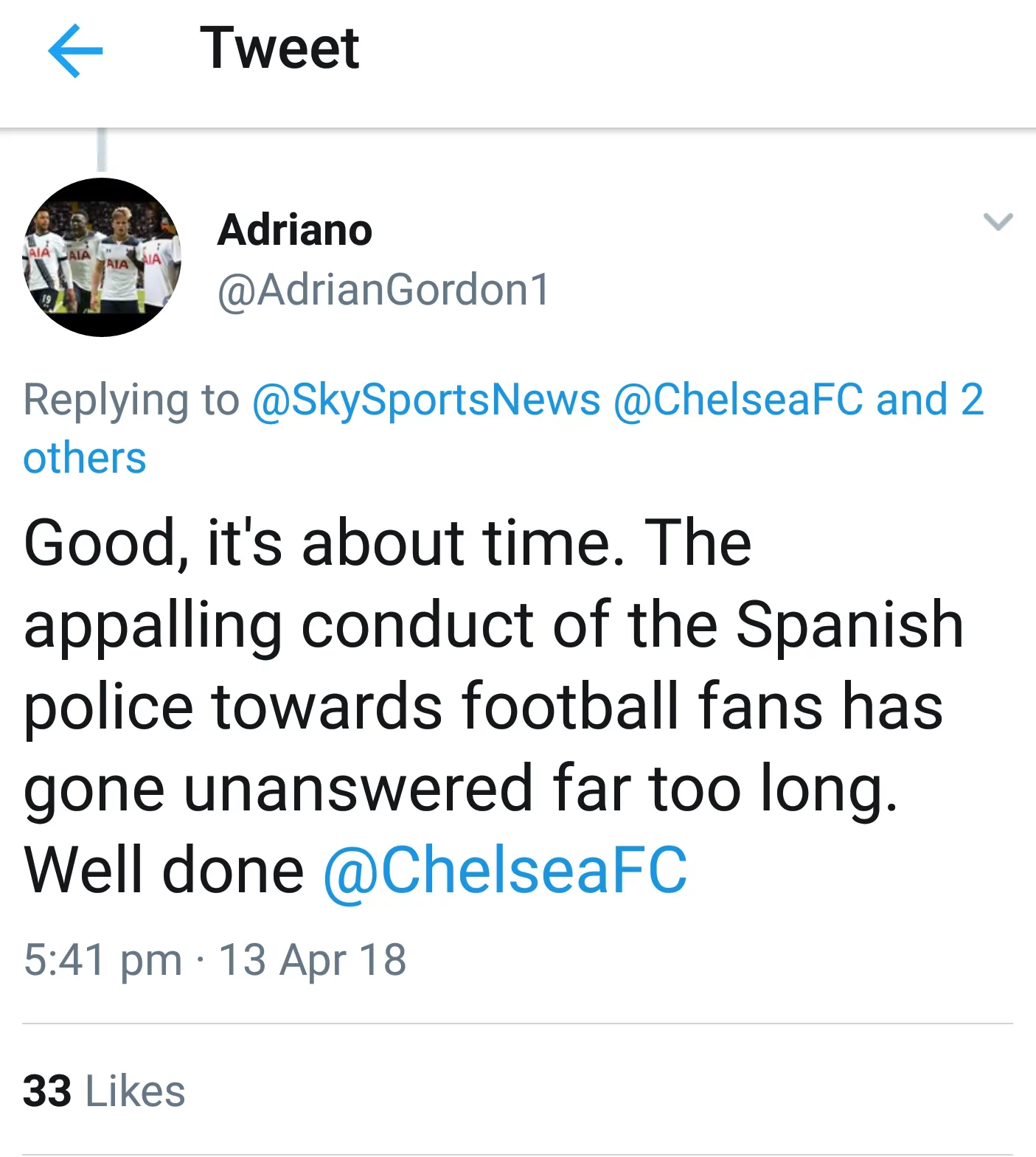
Task: Click the divider below the timestamp
Action: click(x=516, y=1021)
